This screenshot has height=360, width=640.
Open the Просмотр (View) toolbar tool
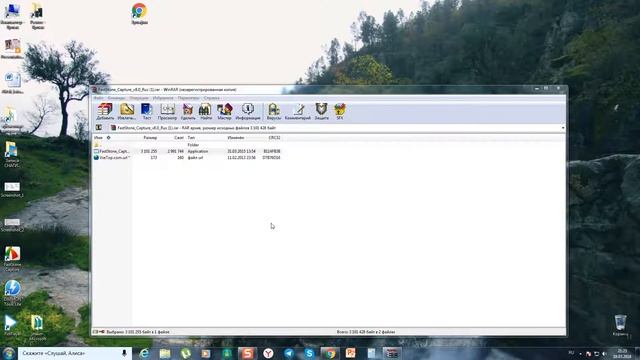click(167, 111)
